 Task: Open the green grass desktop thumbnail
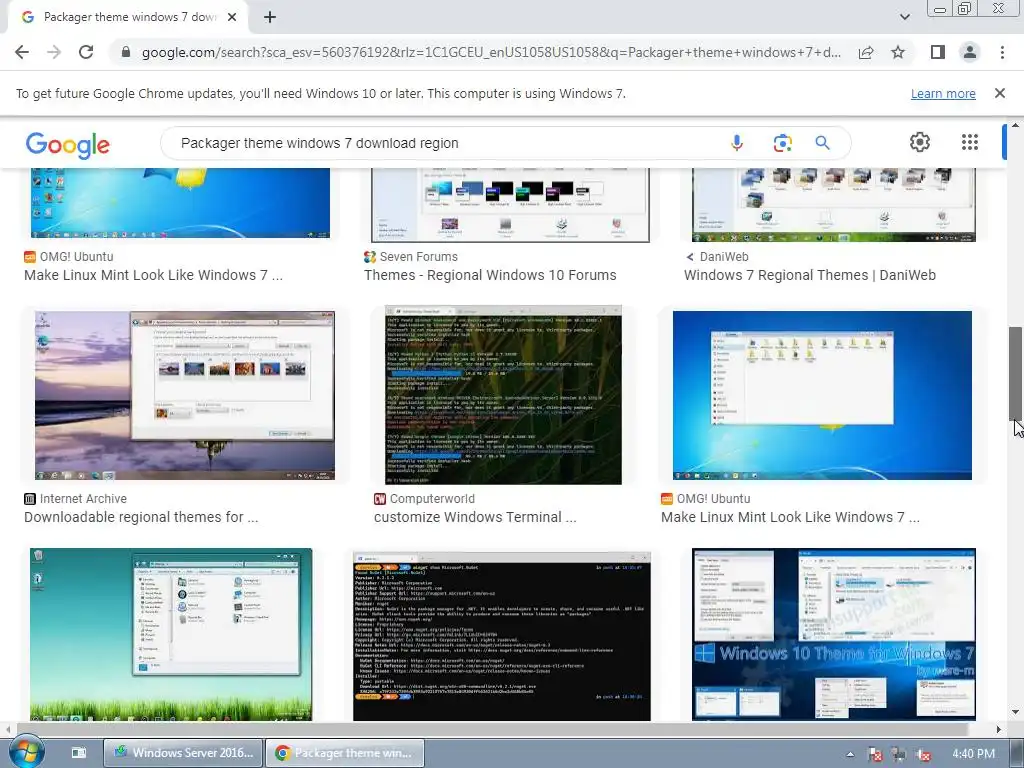coord(171,635)
